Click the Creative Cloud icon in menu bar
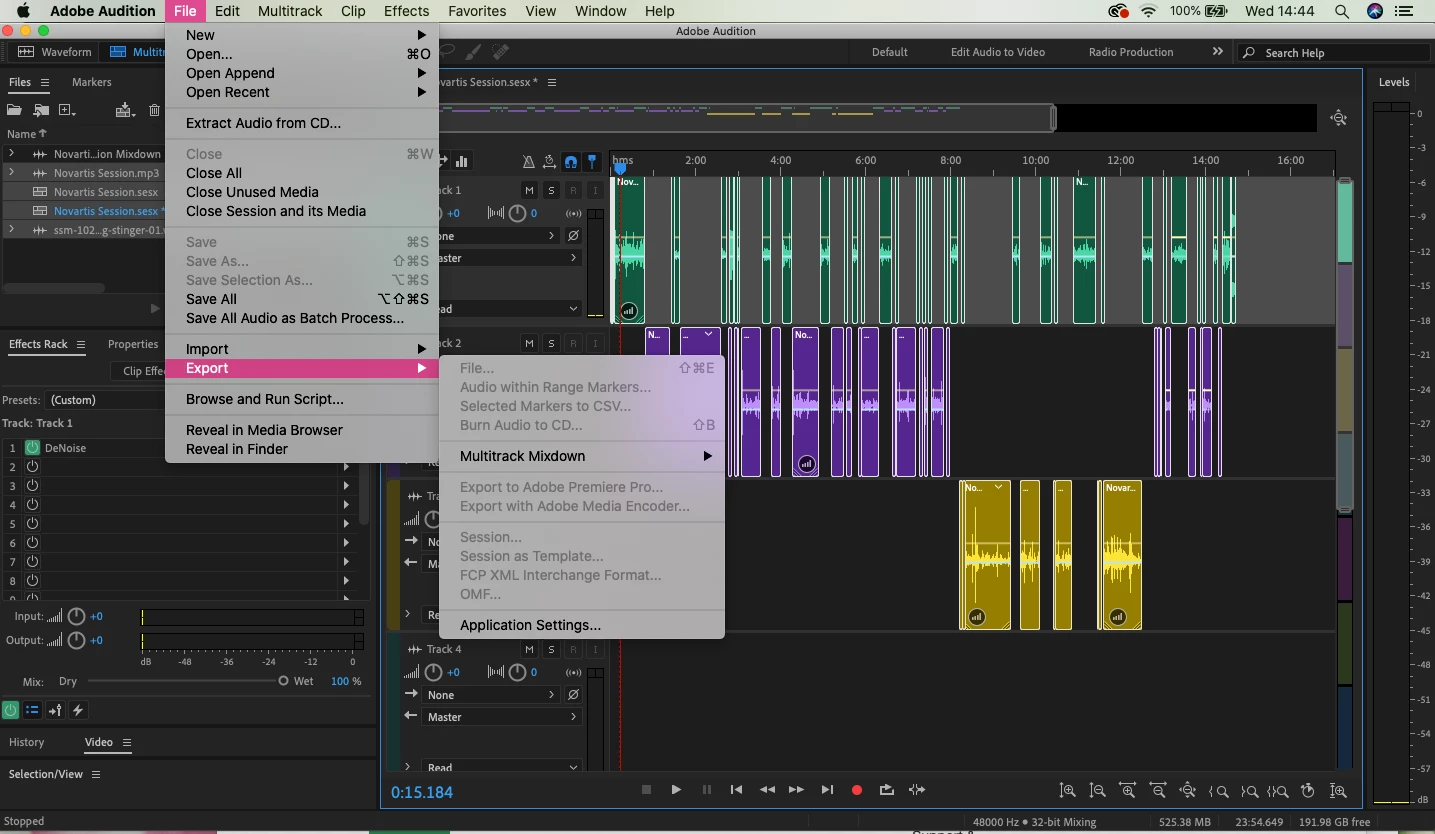Image resolution: width=1435 pixels, height=834 pixels. (1118, 11)
